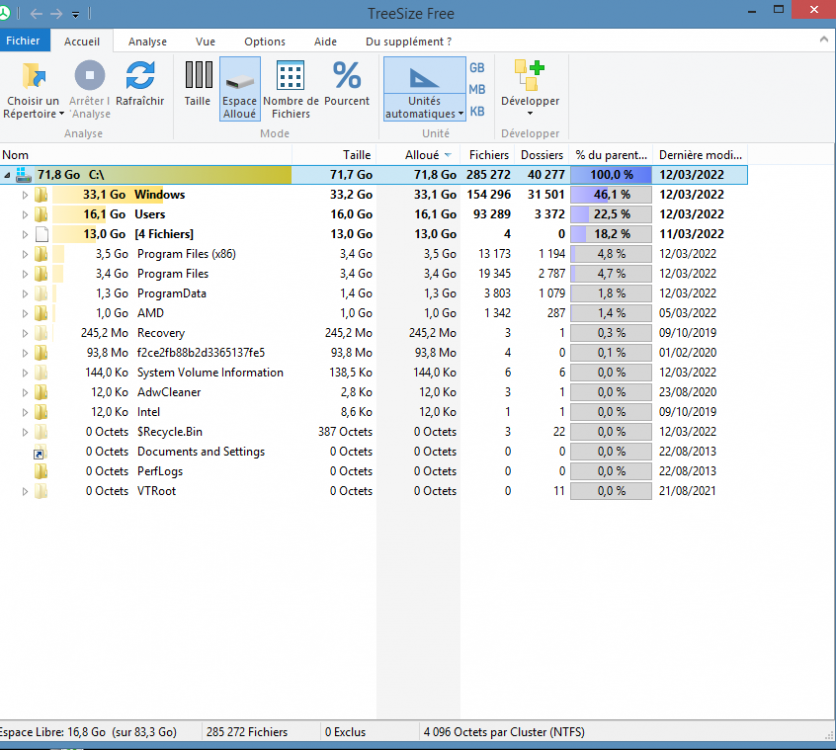Image resolution: width=836 pixels, height=750 pixels.
Task: Click the Arrêter l'Analyse stop icon
Action: tap(89, 76)
